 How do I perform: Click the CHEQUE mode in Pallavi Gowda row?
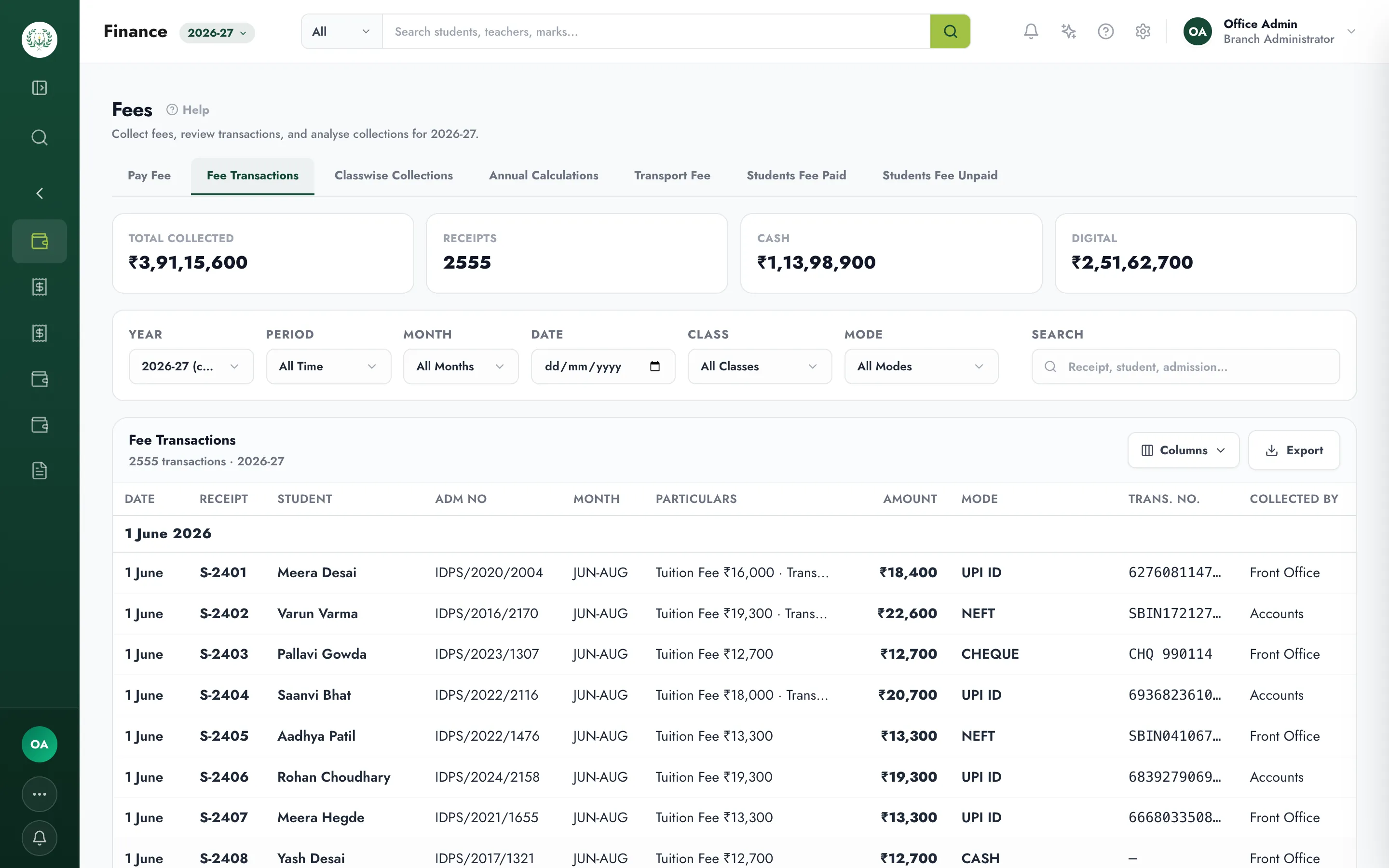pos(990,654)
